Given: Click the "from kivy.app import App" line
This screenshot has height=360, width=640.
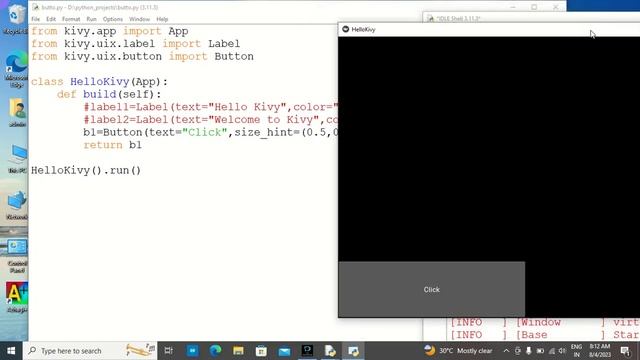Looking at the screenshot, I should pyautogui.click(x=110, y=31).
